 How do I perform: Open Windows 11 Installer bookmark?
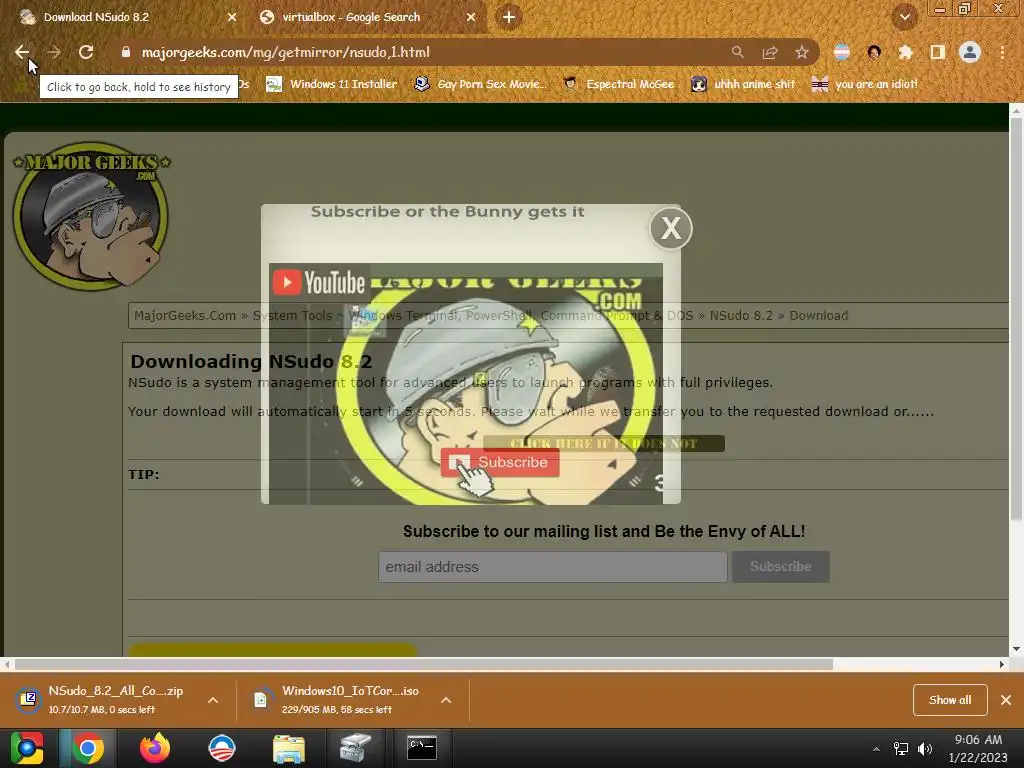coord(332,84)
